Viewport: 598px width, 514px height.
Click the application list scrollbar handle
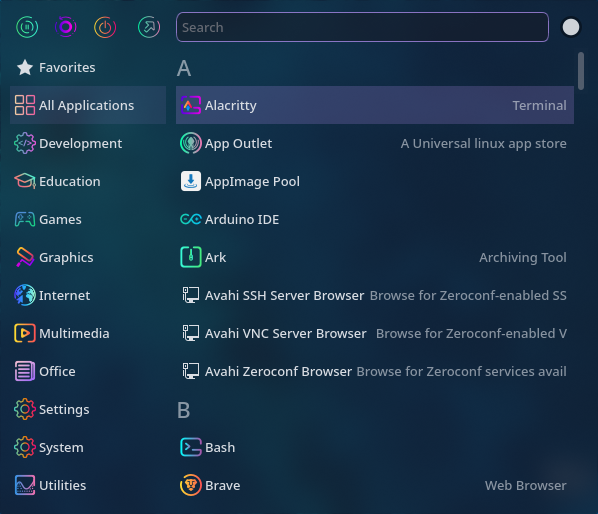pyautogui.click(x=581, y=71)
